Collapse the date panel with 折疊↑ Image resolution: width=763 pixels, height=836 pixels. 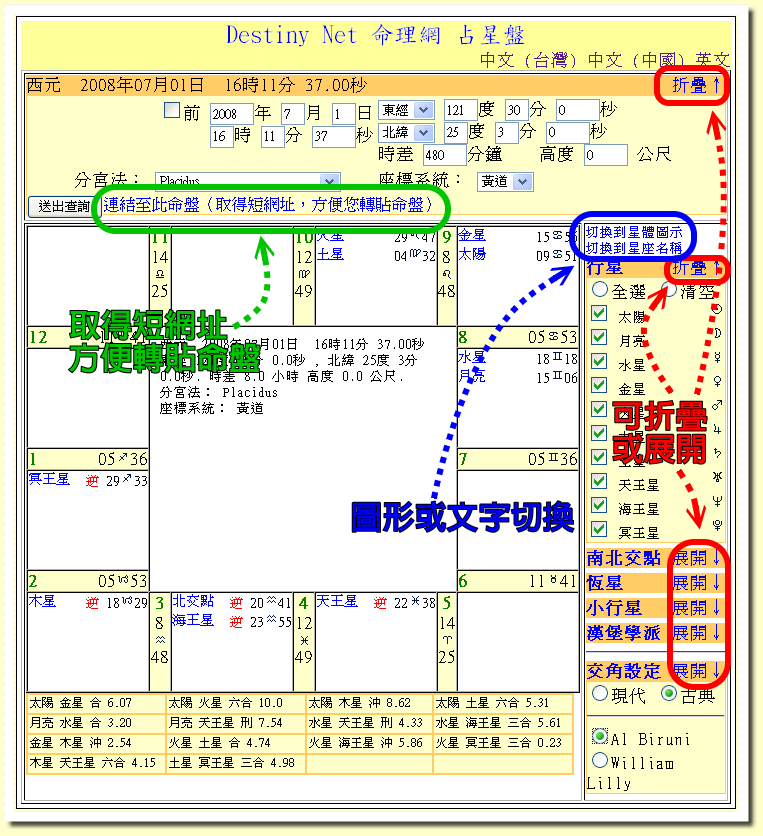pyautogui.click(x=696, y=85)
